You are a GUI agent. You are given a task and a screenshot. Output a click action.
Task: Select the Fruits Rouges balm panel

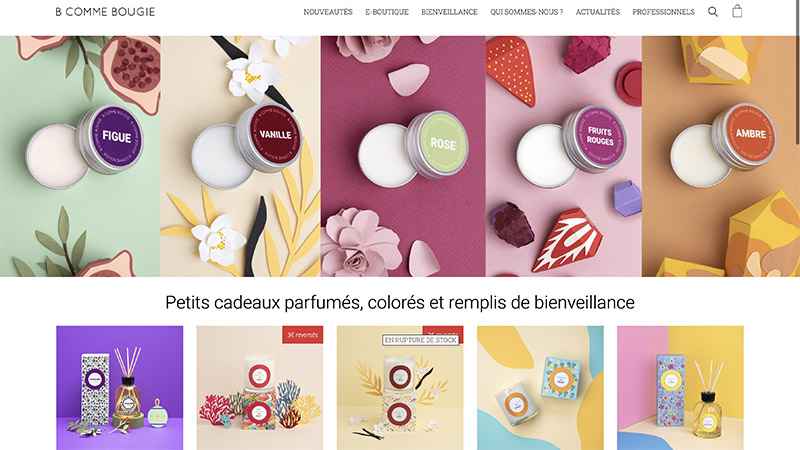(x=564, y=156)
